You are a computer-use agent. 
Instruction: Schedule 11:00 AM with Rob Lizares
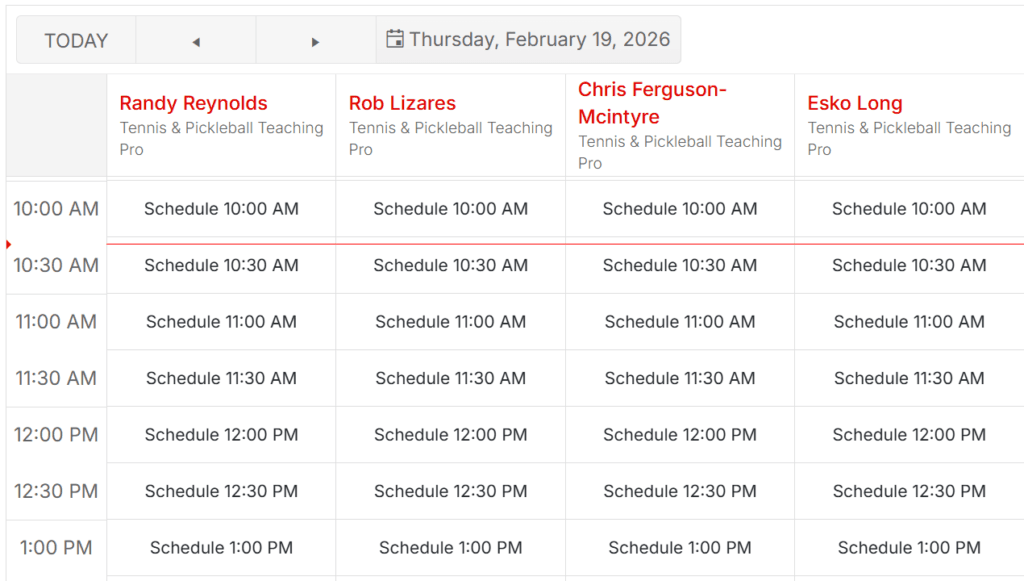coord(450,322)
